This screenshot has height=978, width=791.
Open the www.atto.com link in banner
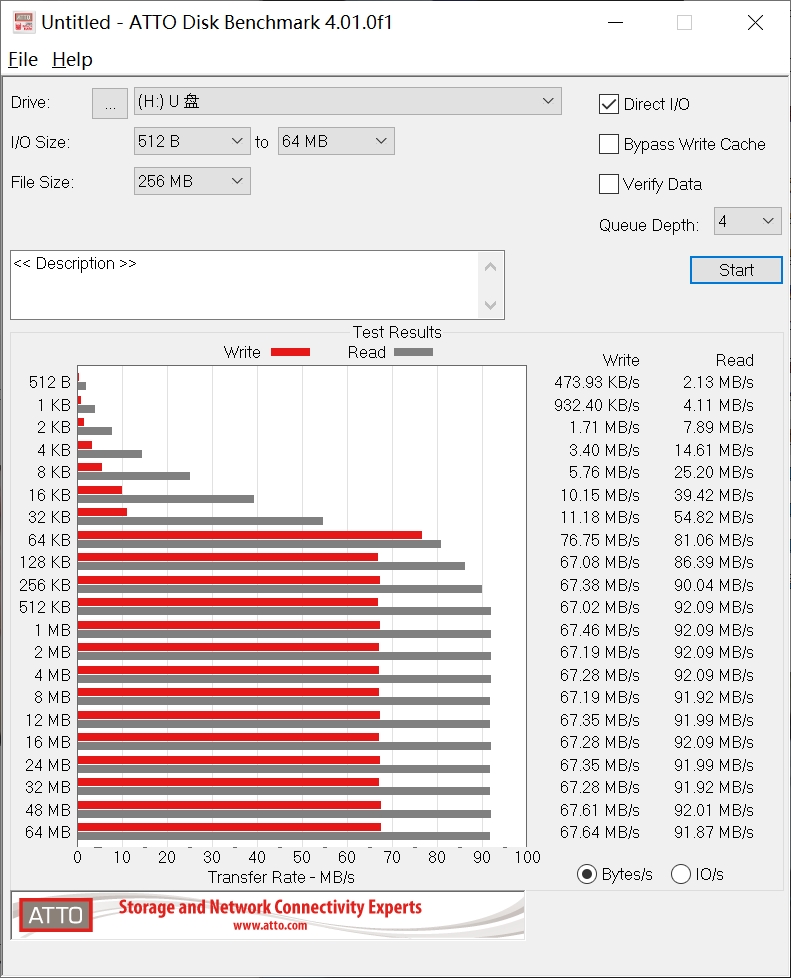point(270,926)
